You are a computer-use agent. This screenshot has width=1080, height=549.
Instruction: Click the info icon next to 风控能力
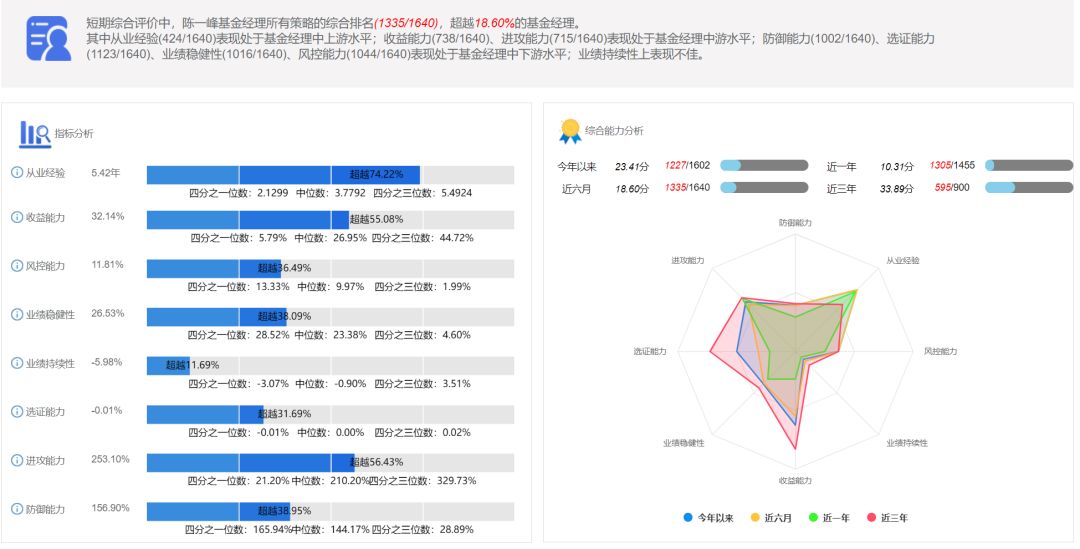(17, 266)
